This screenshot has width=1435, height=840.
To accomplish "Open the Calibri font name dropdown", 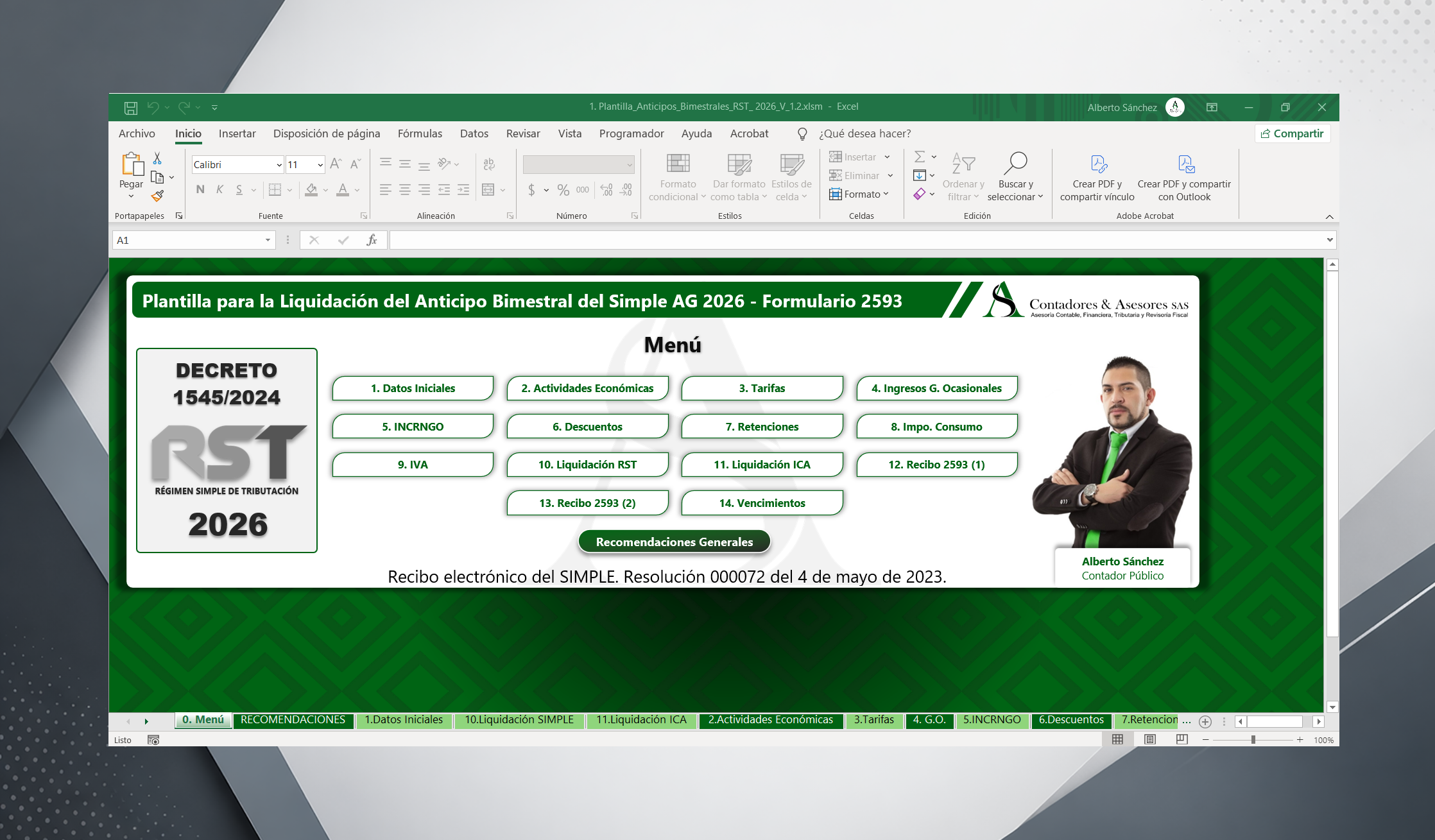I will (279, 165).
